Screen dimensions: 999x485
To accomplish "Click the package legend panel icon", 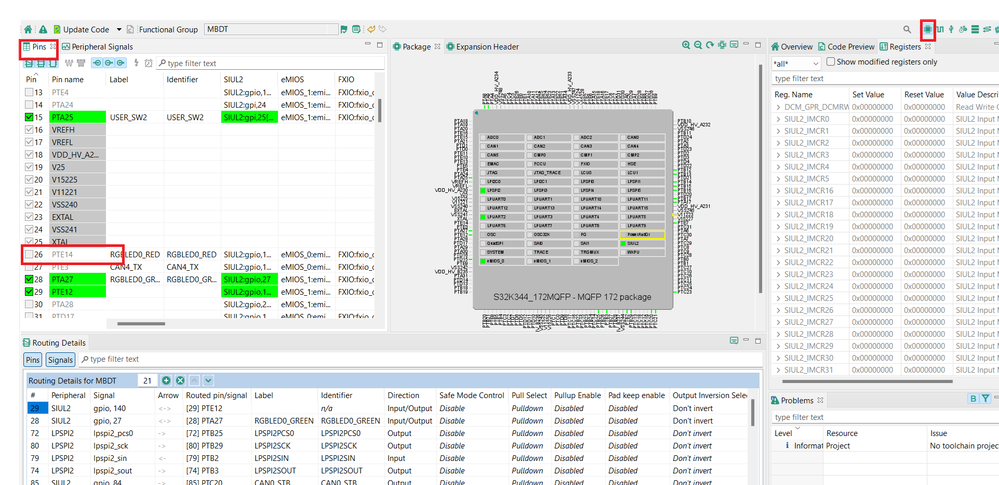I will click(x=734, y=45).
